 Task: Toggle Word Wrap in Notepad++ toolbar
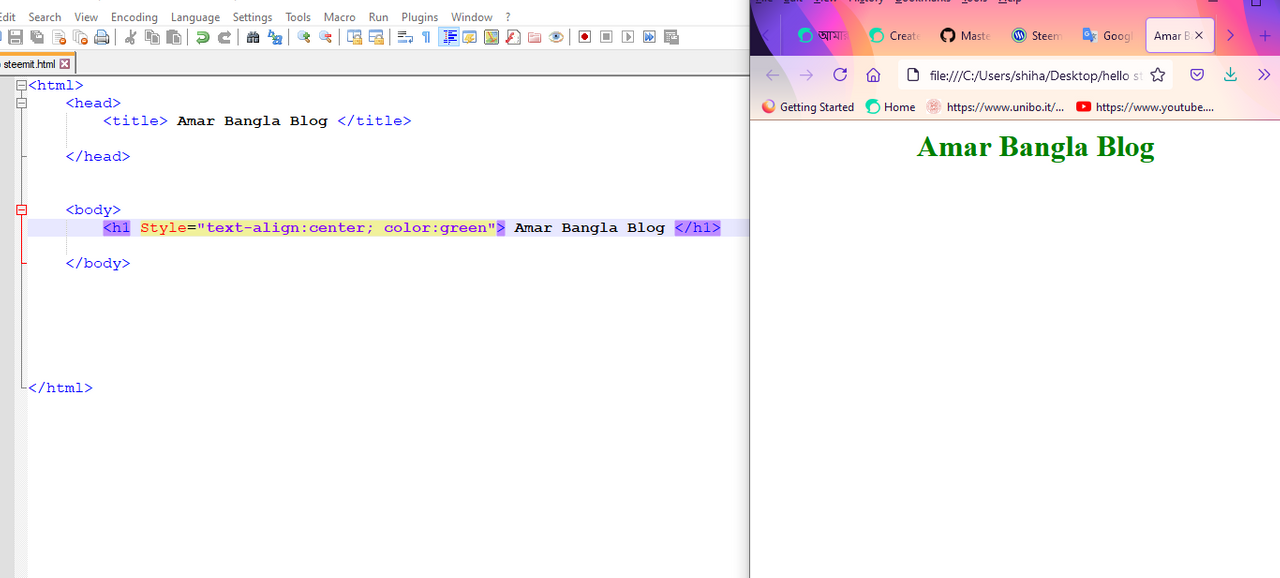click(405, 37)
